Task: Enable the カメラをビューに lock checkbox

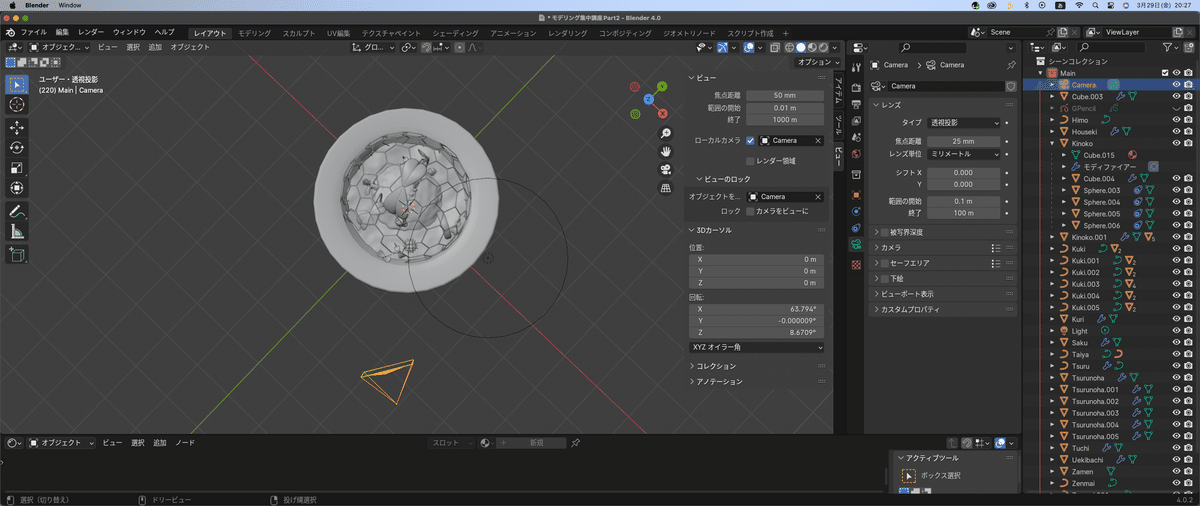Action: pyautogui.click(x=750, y=211)
